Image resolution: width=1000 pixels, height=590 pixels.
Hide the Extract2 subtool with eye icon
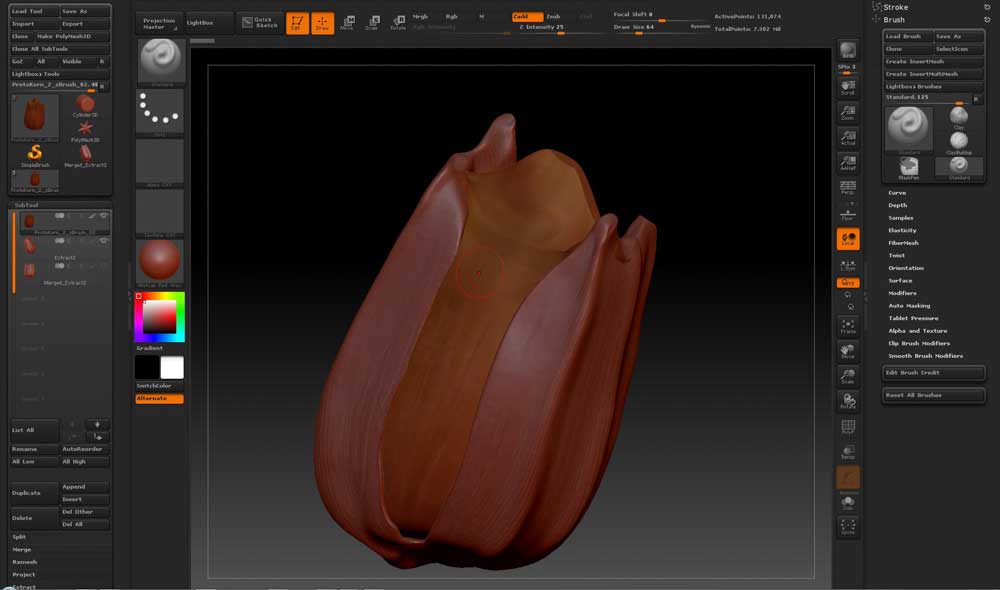(x=104, y=243)
